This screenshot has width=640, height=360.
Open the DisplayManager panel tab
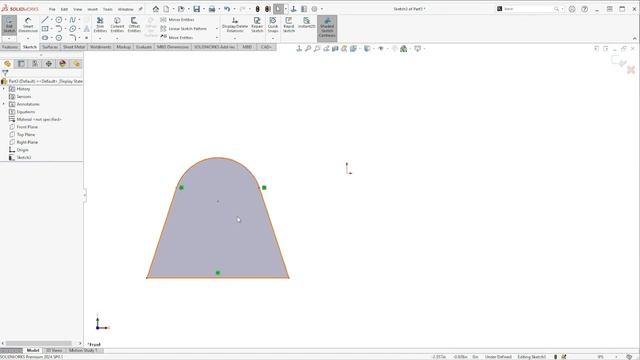pyautogui.click(x=62, y=64)
